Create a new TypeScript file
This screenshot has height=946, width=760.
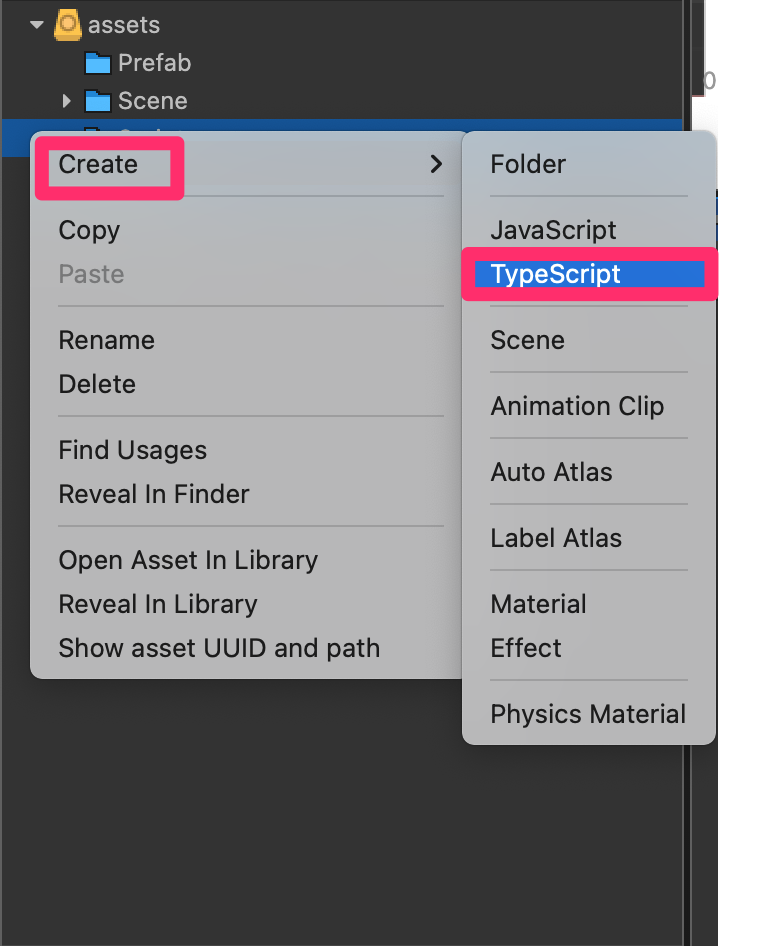[555, 274]
